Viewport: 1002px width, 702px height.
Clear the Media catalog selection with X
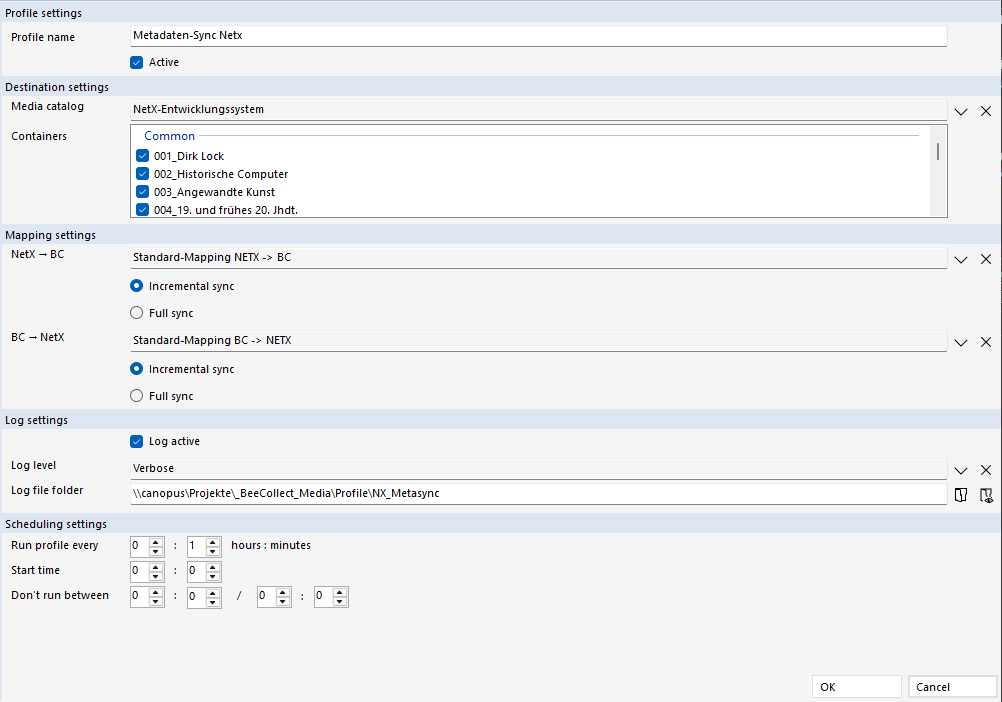point(986,111)
